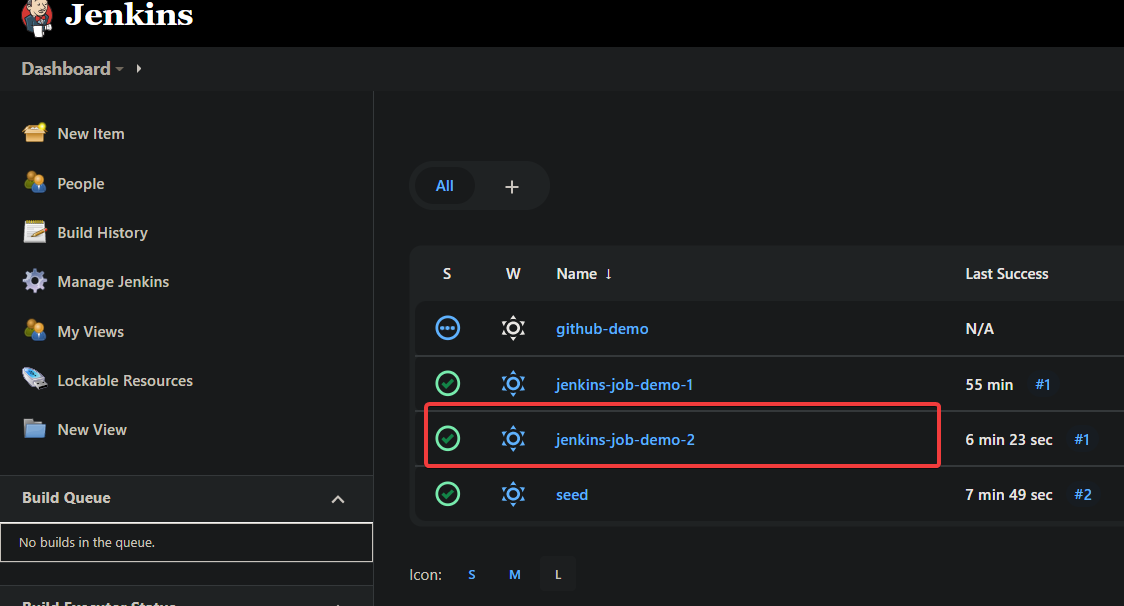Open the New Item link
Viewport: 1124px width, 606px height.
pyautogui.click(x=91, y=133)
